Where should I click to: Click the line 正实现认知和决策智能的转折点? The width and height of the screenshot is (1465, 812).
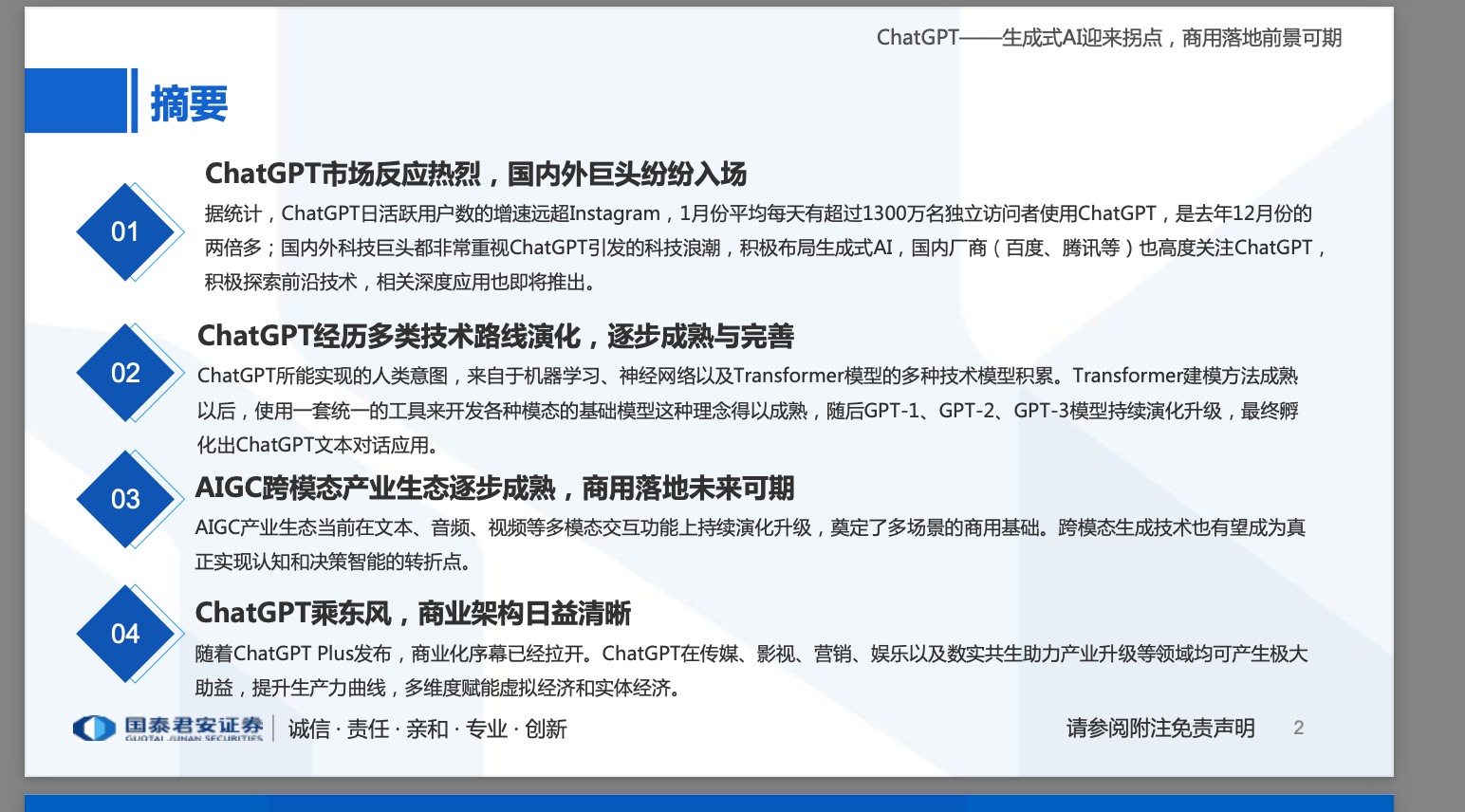[x=333, y=563]
